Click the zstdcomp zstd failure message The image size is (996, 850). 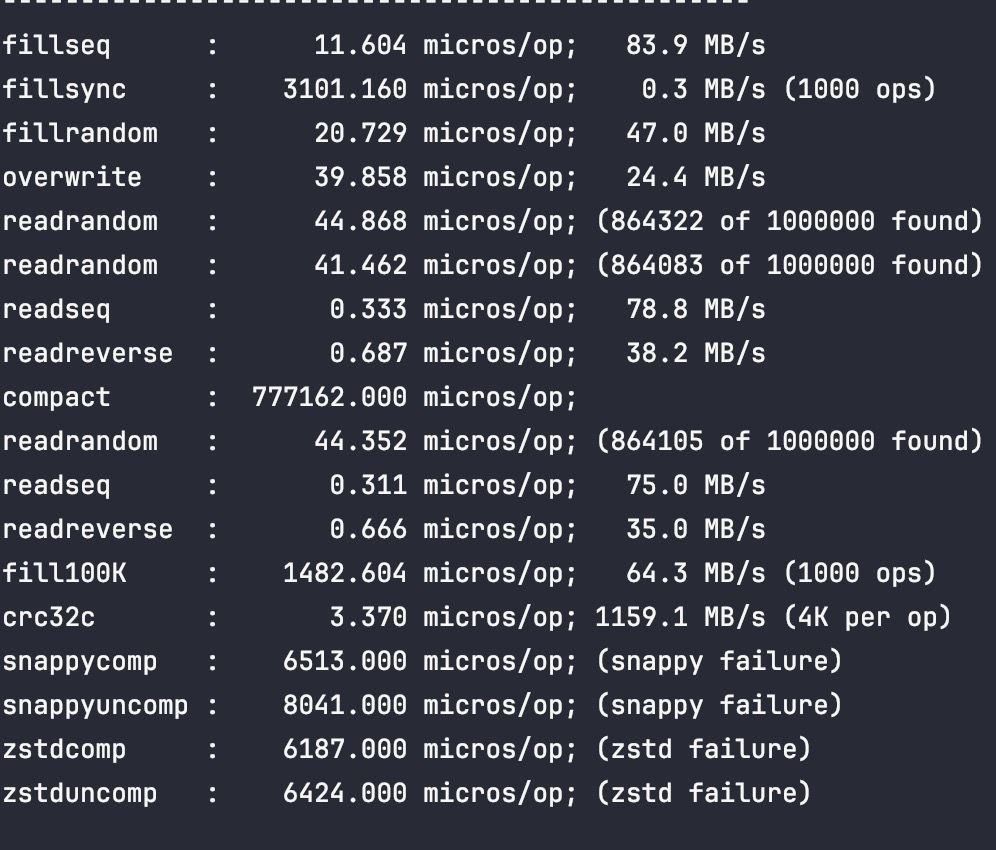tap(704, 750)
